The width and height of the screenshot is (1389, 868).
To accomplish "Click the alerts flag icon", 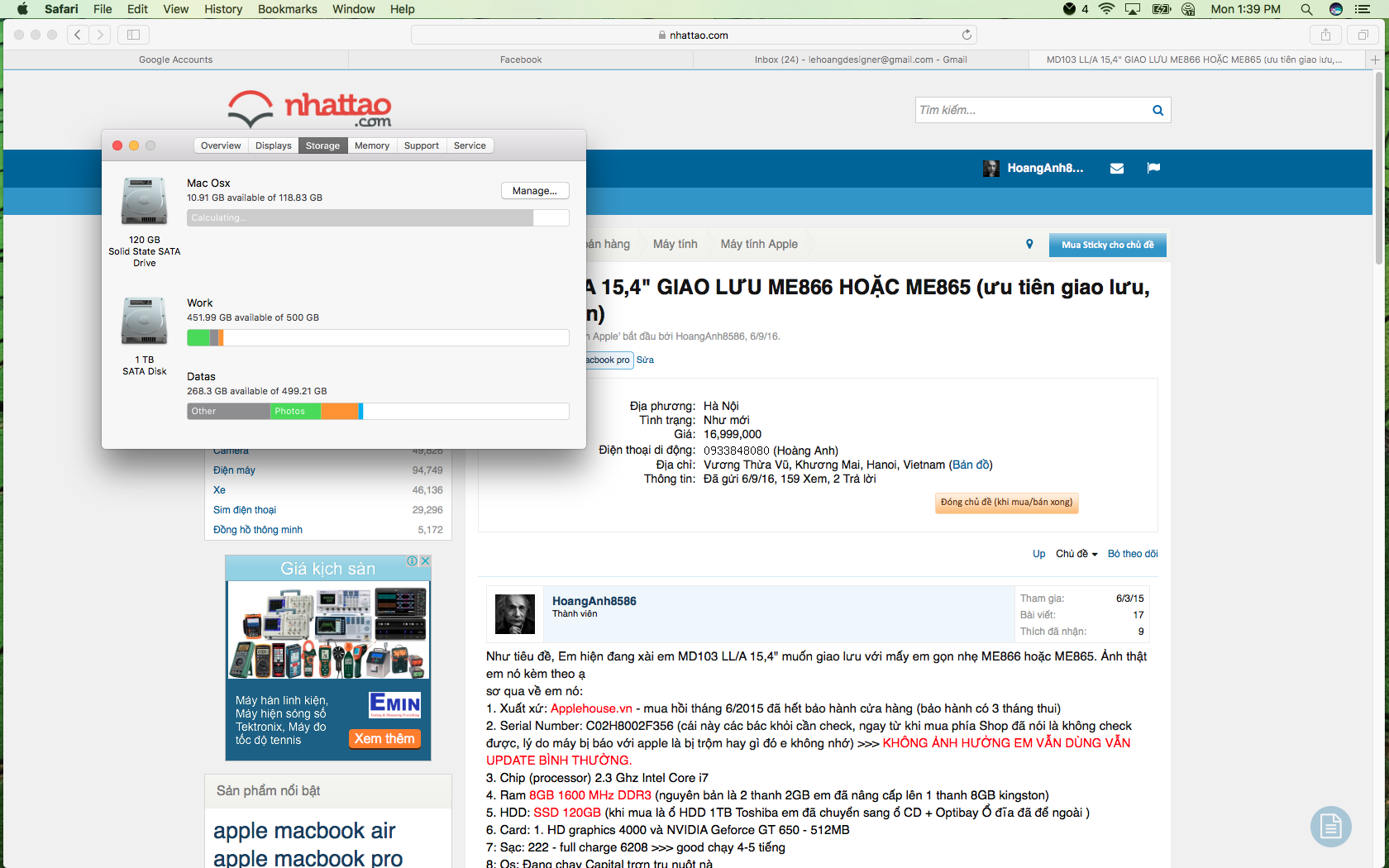I will click(1153, 169).
